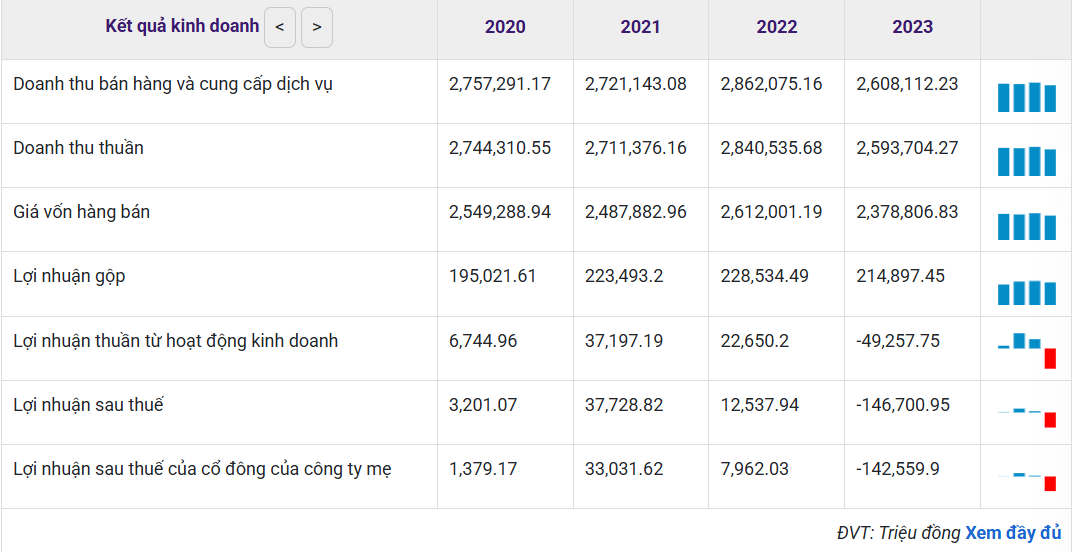The image size is (1072, 552).
Task: Click the Kết quả kinh doanh heading
Action: 183,27
